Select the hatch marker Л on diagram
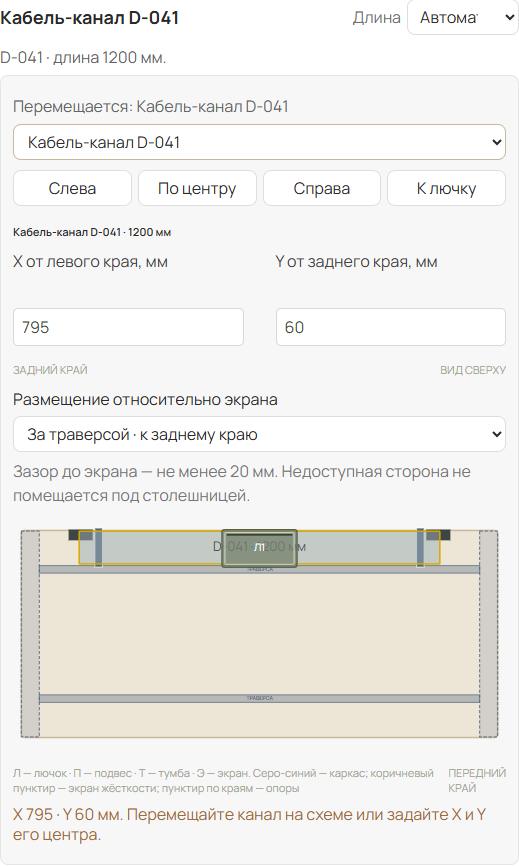 point(260,548)
